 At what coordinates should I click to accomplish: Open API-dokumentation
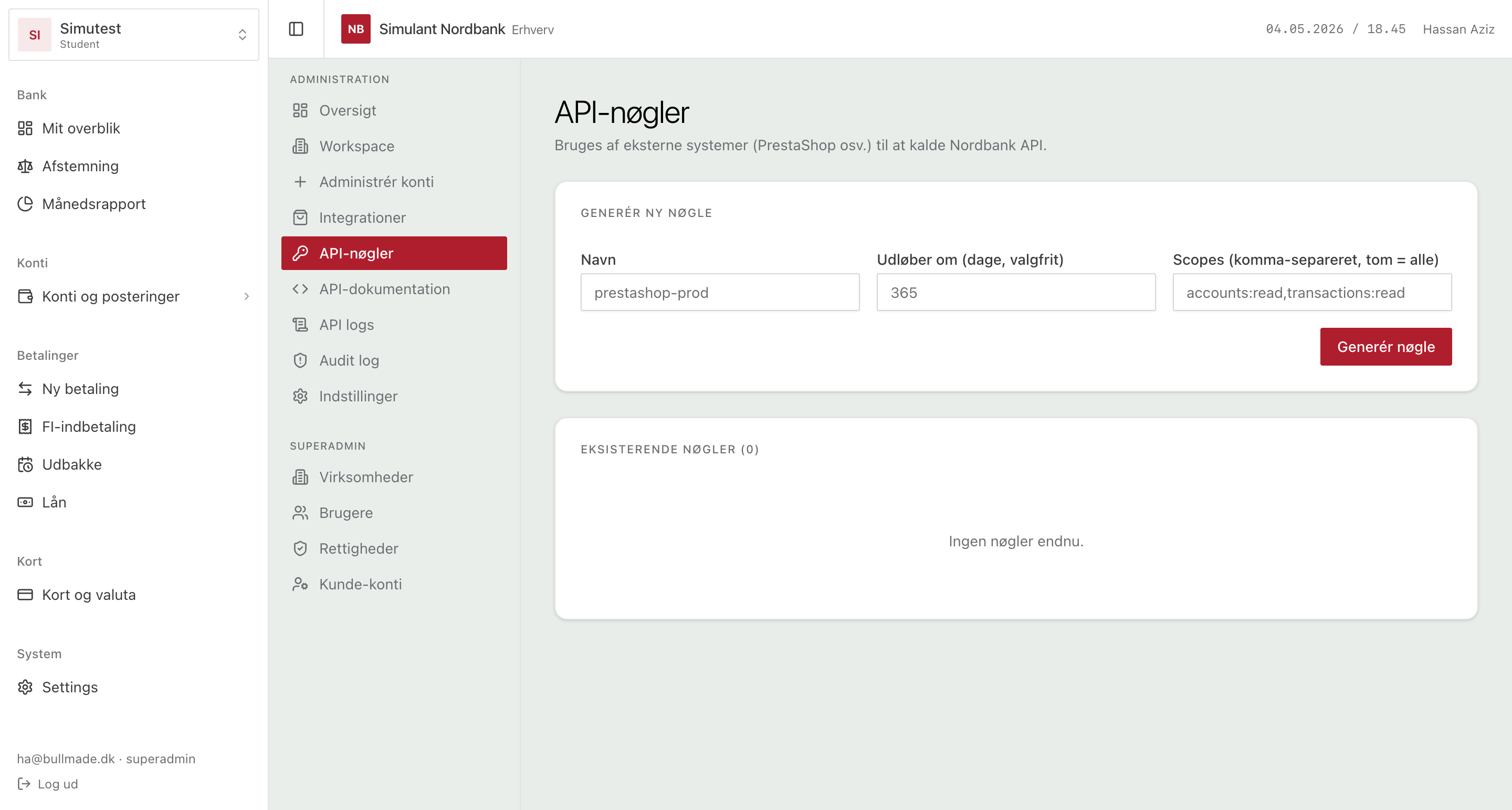[394, 289]
